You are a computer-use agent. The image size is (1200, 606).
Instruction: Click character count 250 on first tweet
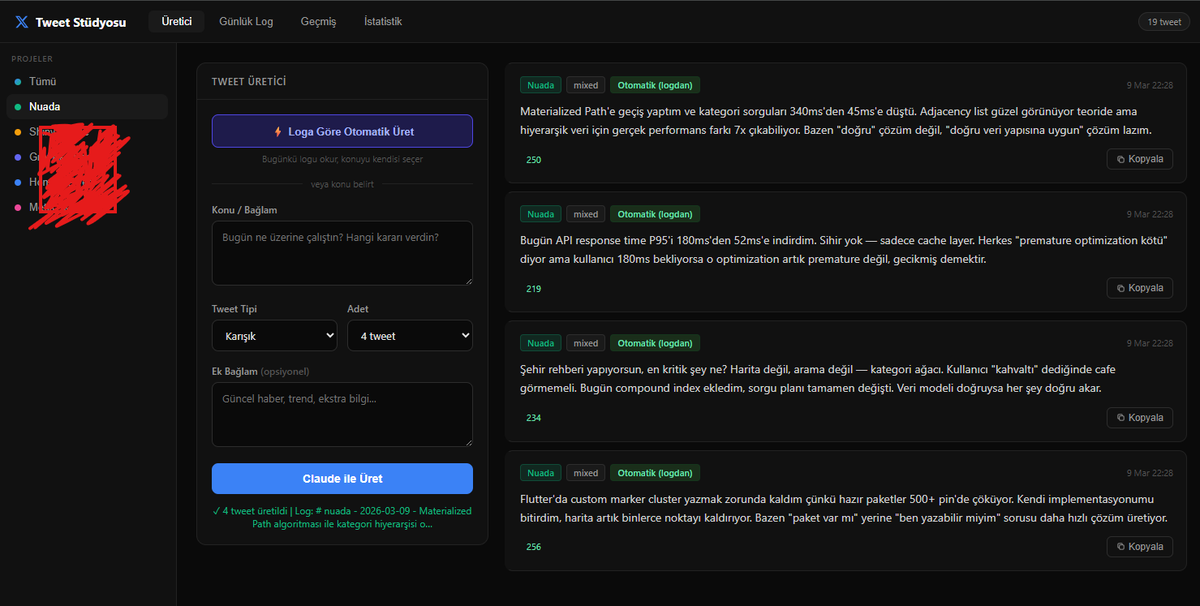[x=533, y=159]
